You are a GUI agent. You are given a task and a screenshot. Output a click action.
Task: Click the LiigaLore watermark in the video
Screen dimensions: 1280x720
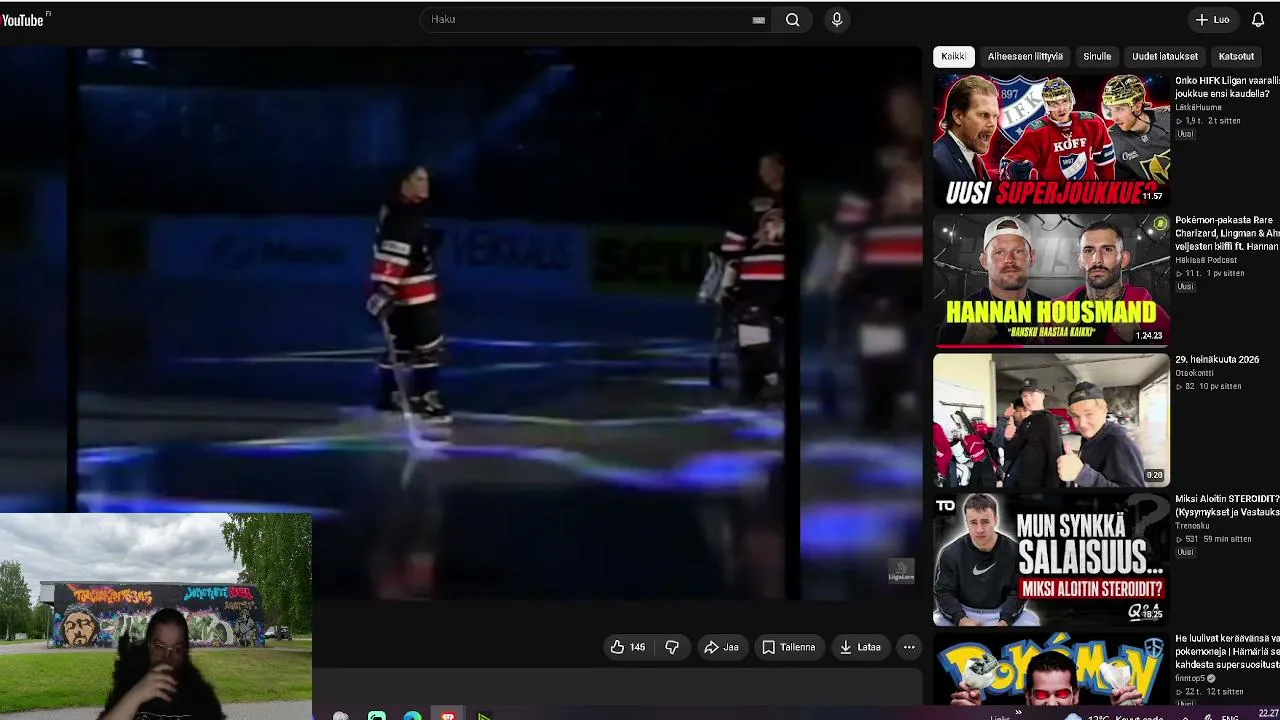tap(901, 571)
